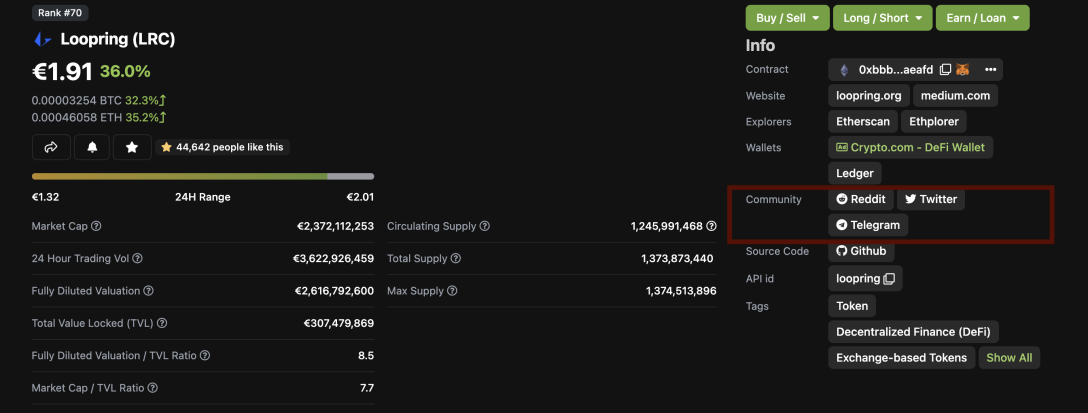Open the Github source code link

tap(861, 251)
